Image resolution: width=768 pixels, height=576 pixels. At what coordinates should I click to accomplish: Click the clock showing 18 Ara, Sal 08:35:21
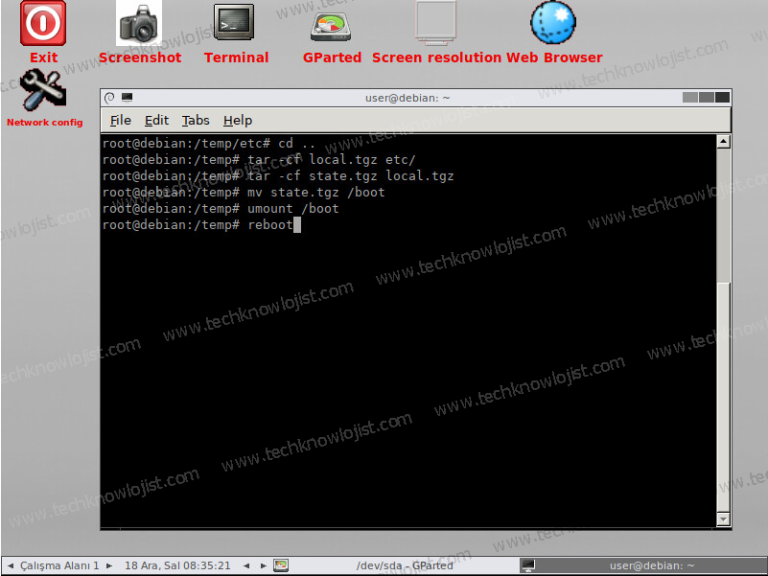pos(177,566)
